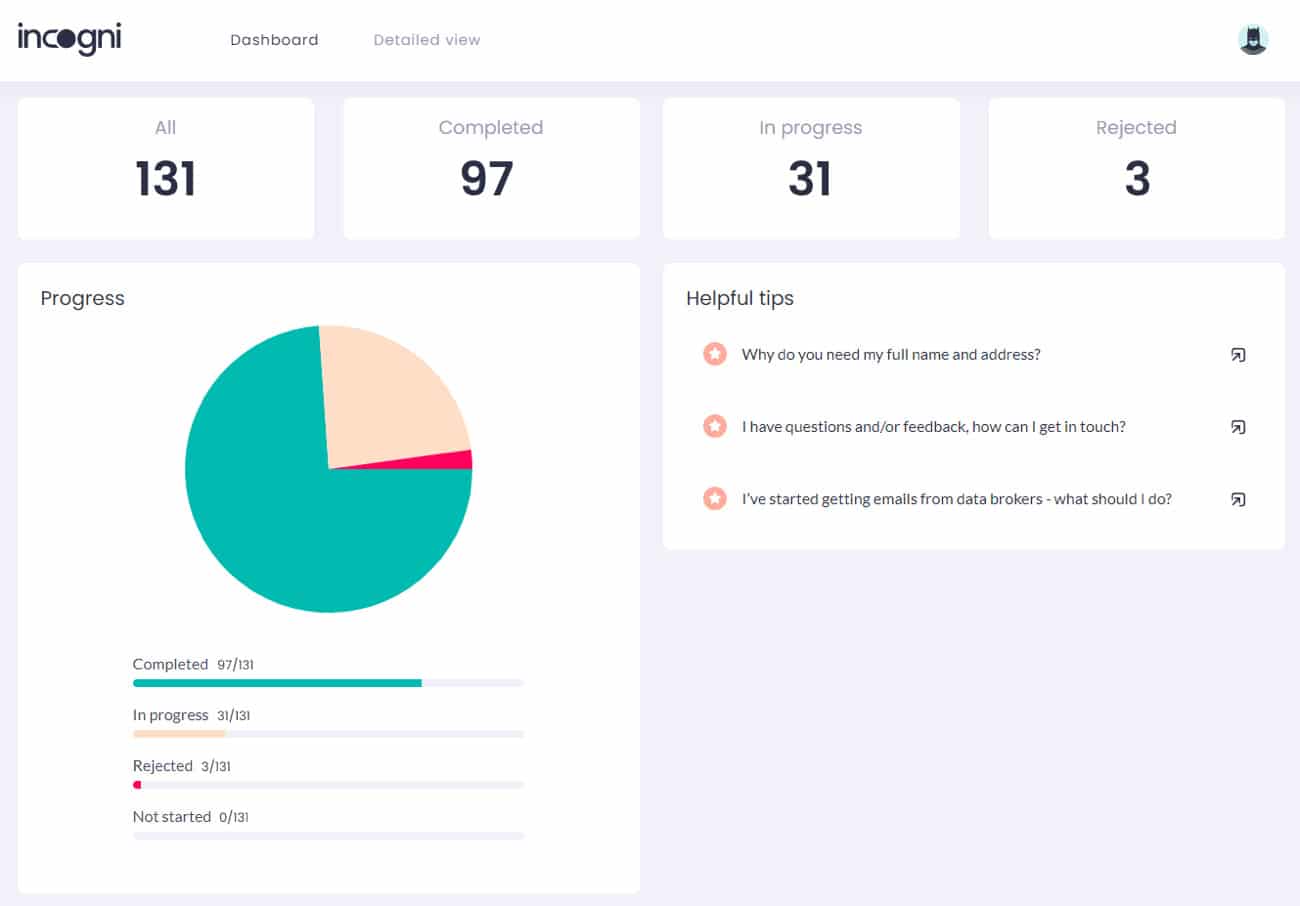
Task: Open external link arrow for data brokers tip
Action: click(1238, 499)
